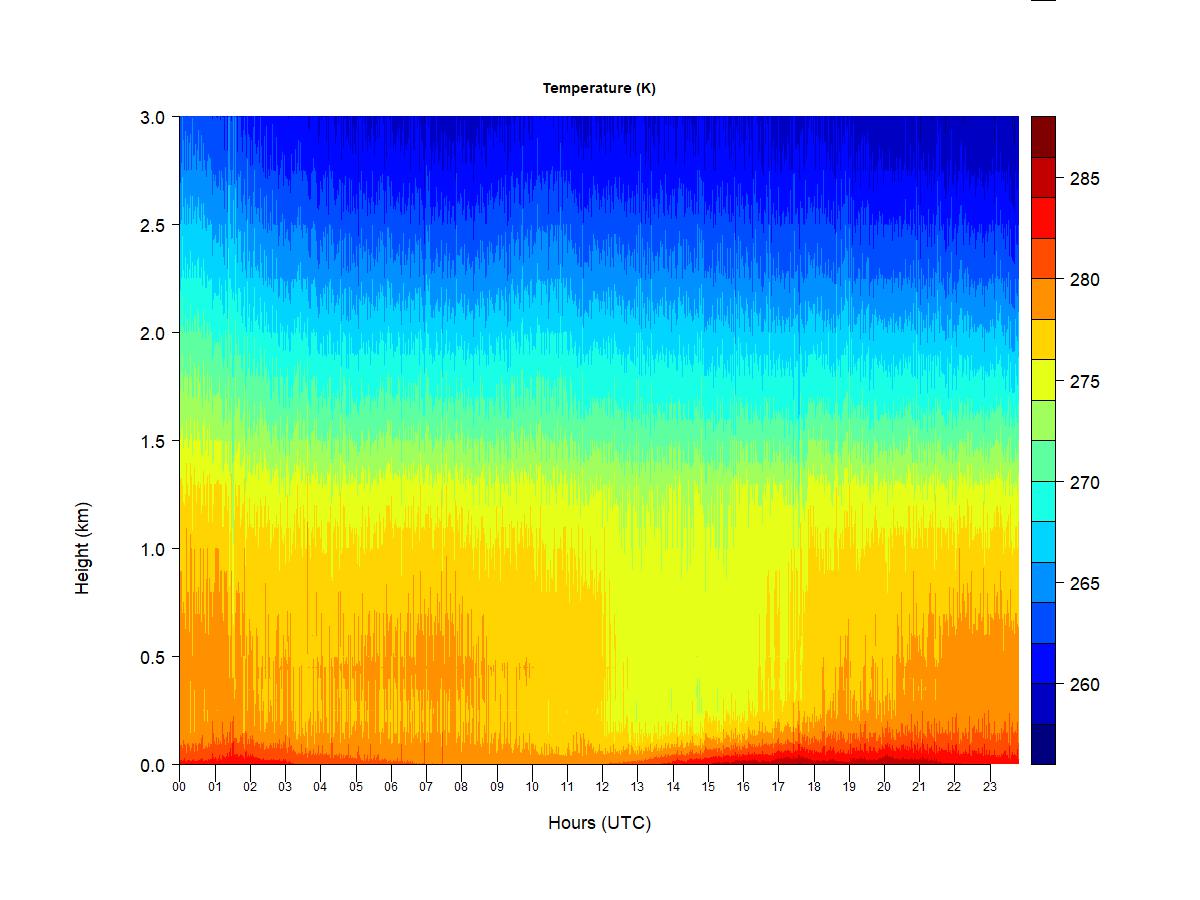This screenshot has height=900, width=1200.
Task: Click the 1.5 height tick label
Action: pos(152,441)
